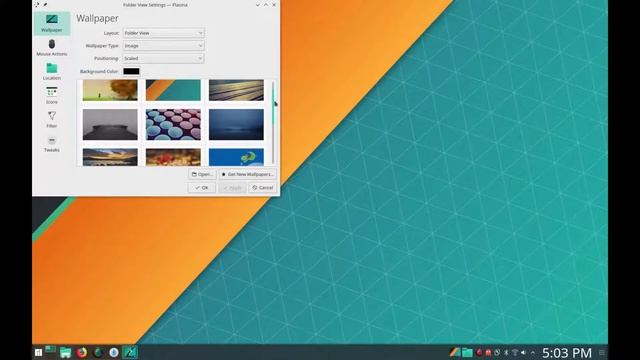Expand hidden system tray icons arrow
Screen dimensions: 640x360
click(x=532, y=352)
